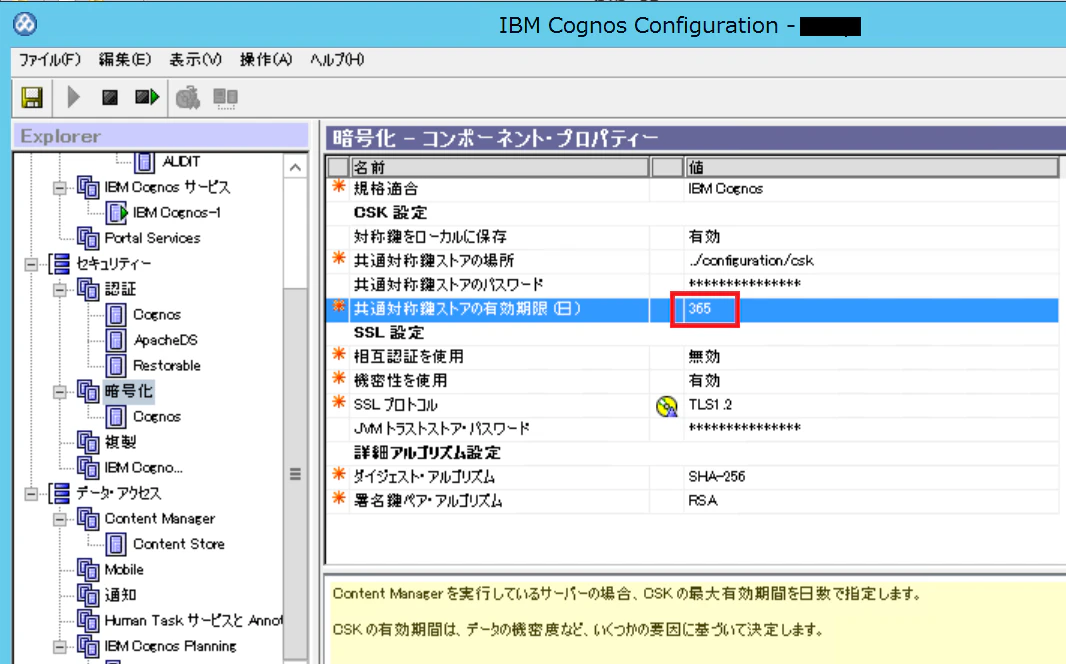This screenshot has width=1066, height=664.
Task: Select the truncated IBM Cogno... node
Action: pyautogui.click(x=143, y=468)
